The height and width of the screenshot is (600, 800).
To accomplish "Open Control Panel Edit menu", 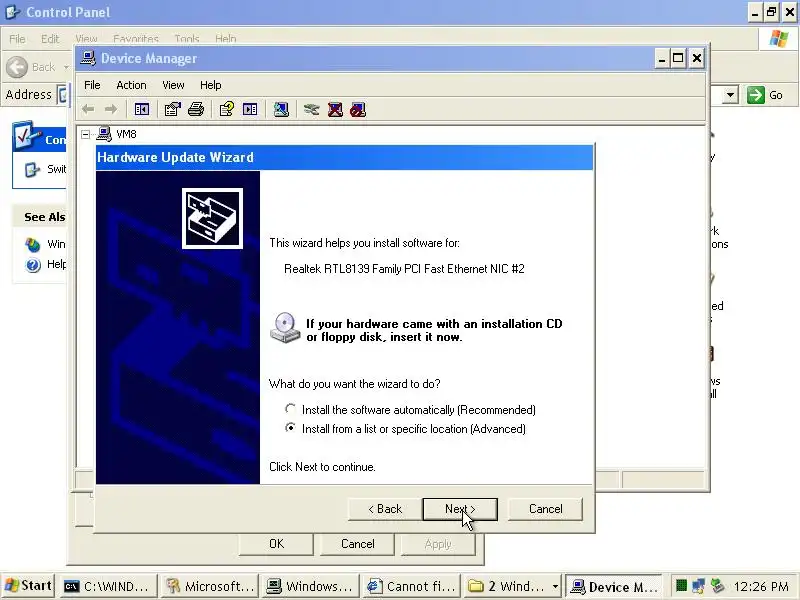I will [49, 39].
